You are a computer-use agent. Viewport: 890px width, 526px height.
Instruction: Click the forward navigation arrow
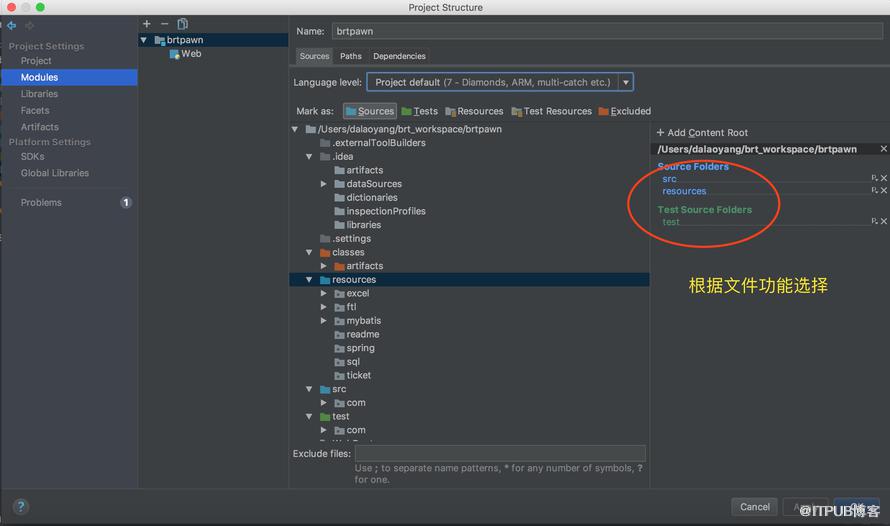(x=29, y=26)
